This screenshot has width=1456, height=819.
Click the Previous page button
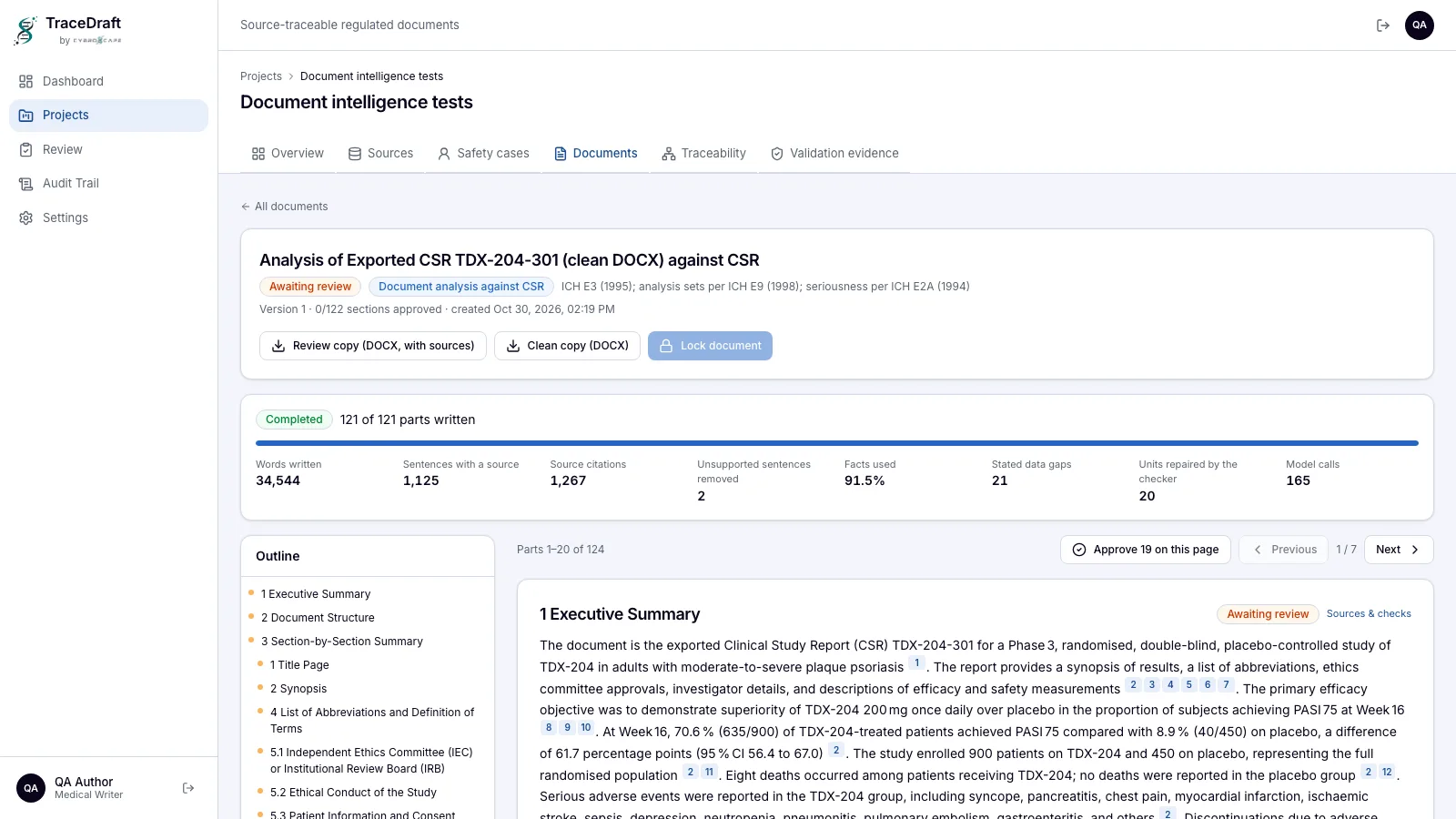(x=1284, y=550)
